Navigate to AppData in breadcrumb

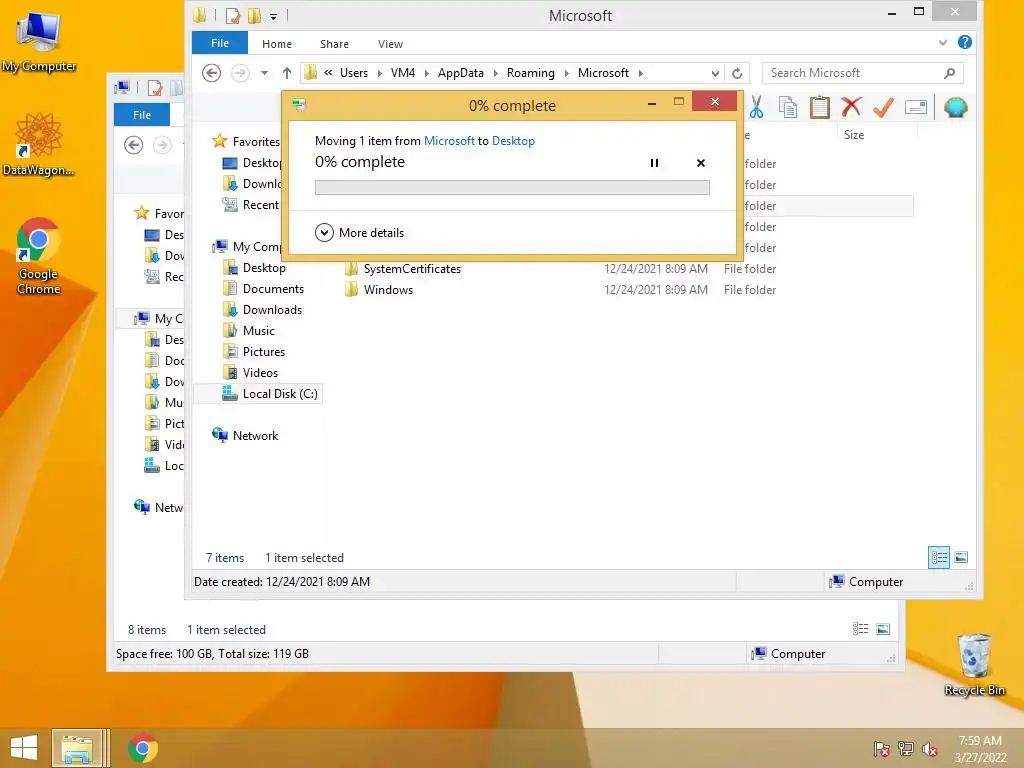click(460, 73)
